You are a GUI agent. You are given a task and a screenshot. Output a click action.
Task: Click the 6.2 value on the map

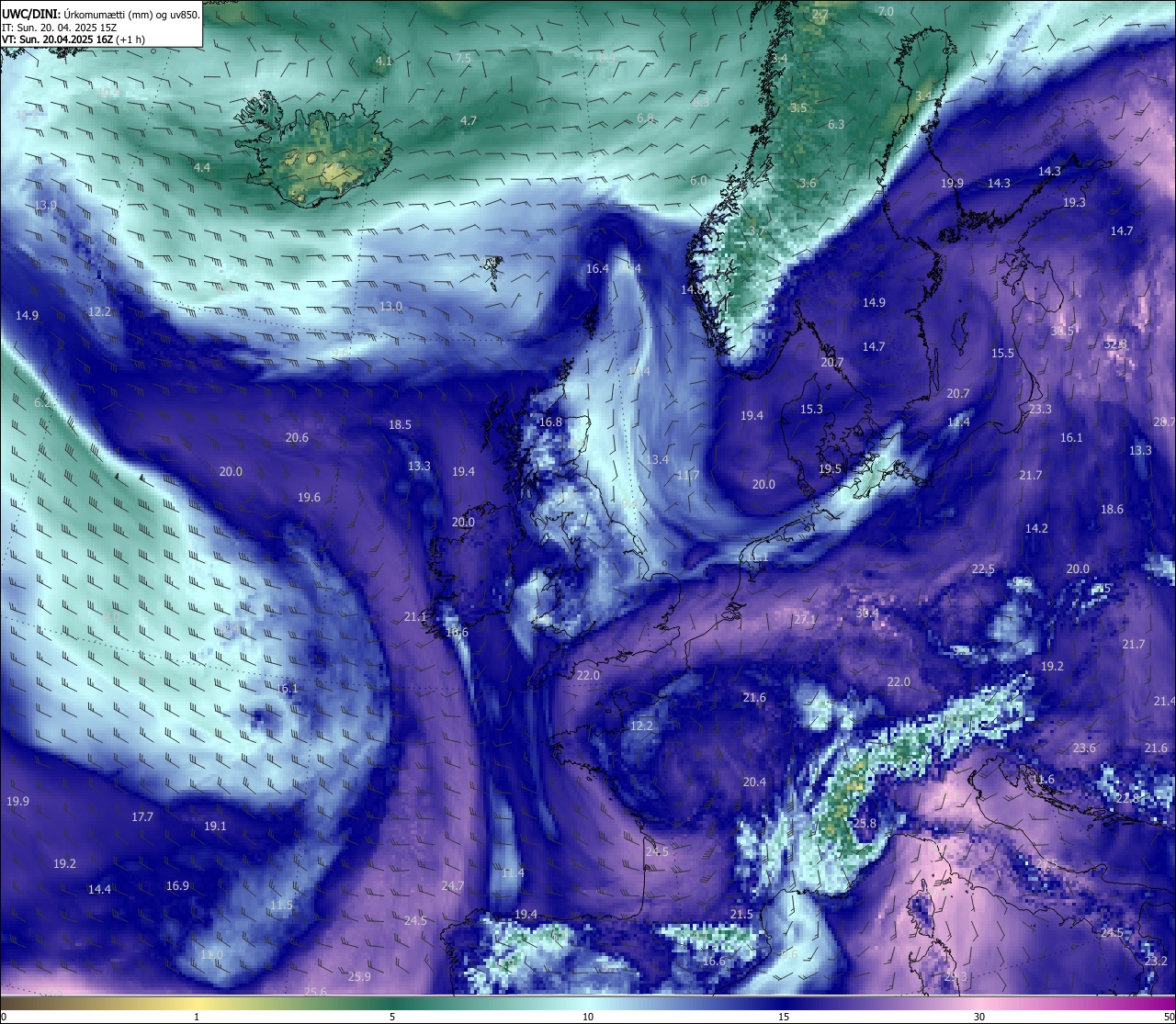[42, 403]
